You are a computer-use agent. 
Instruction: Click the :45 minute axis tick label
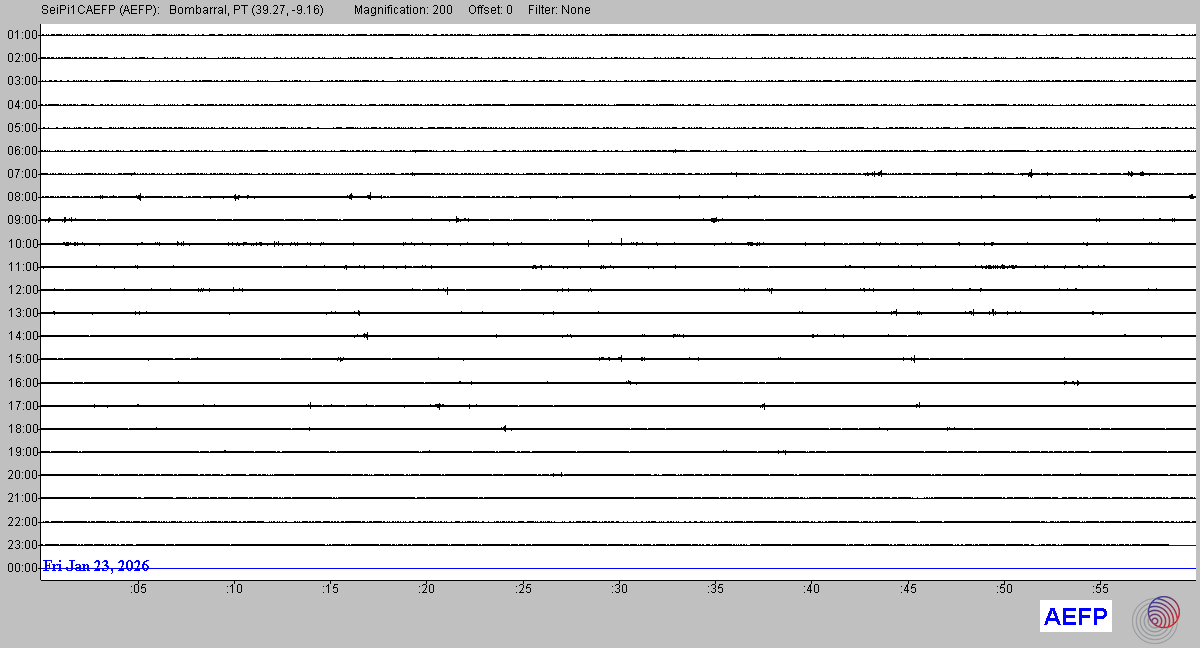[x=908, y=589]
